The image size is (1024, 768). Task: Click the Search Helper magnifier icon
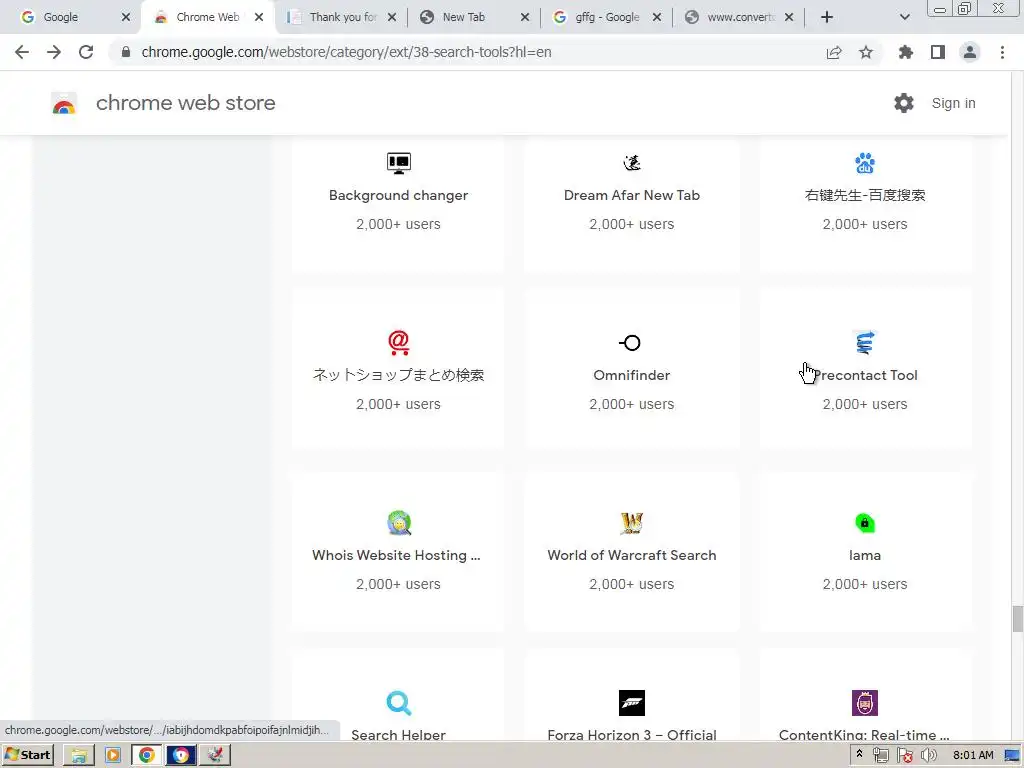coord(398,703)
